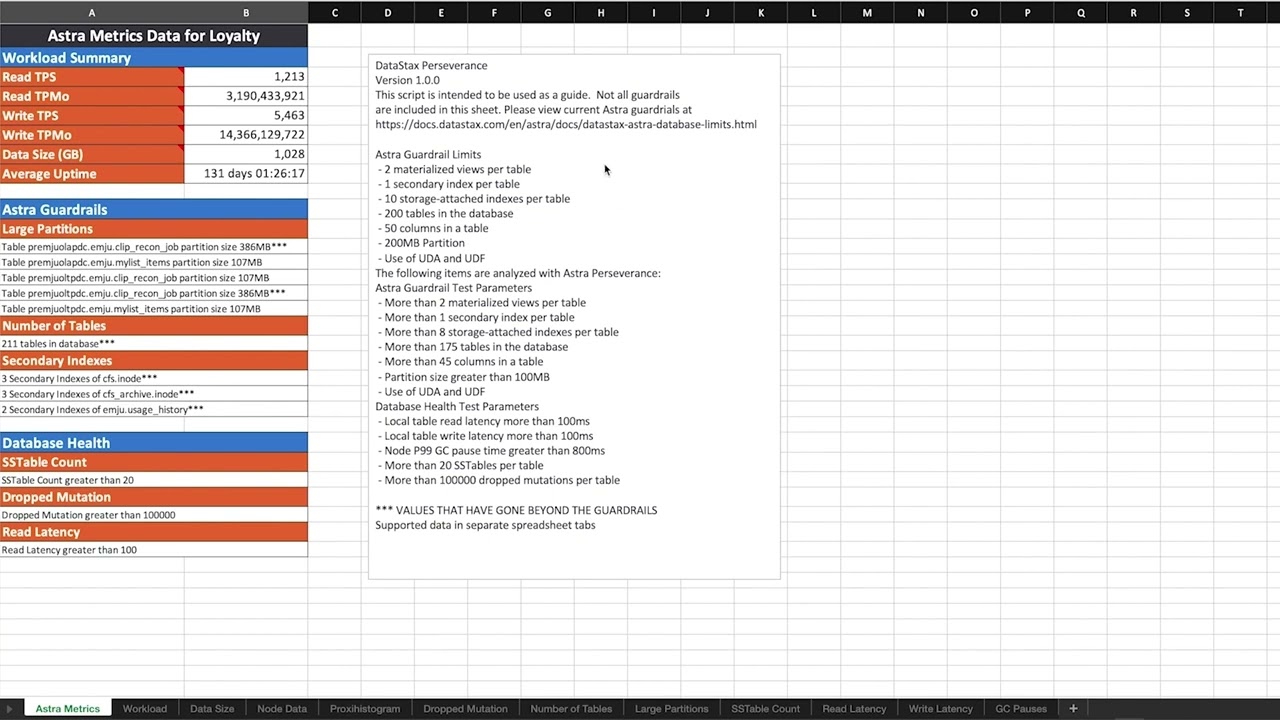Image resolution: width=1280 pixels, height=720 pixels.
Task: Select Dropped Mutation greater than 100000 cell
Action: (154, 515)
